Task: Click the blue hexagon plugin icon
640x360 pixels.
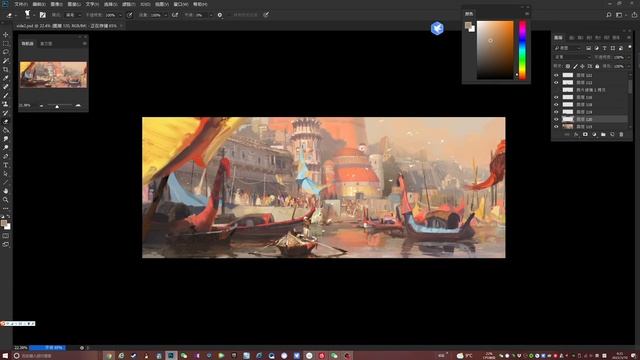Action: coord(437,28)
